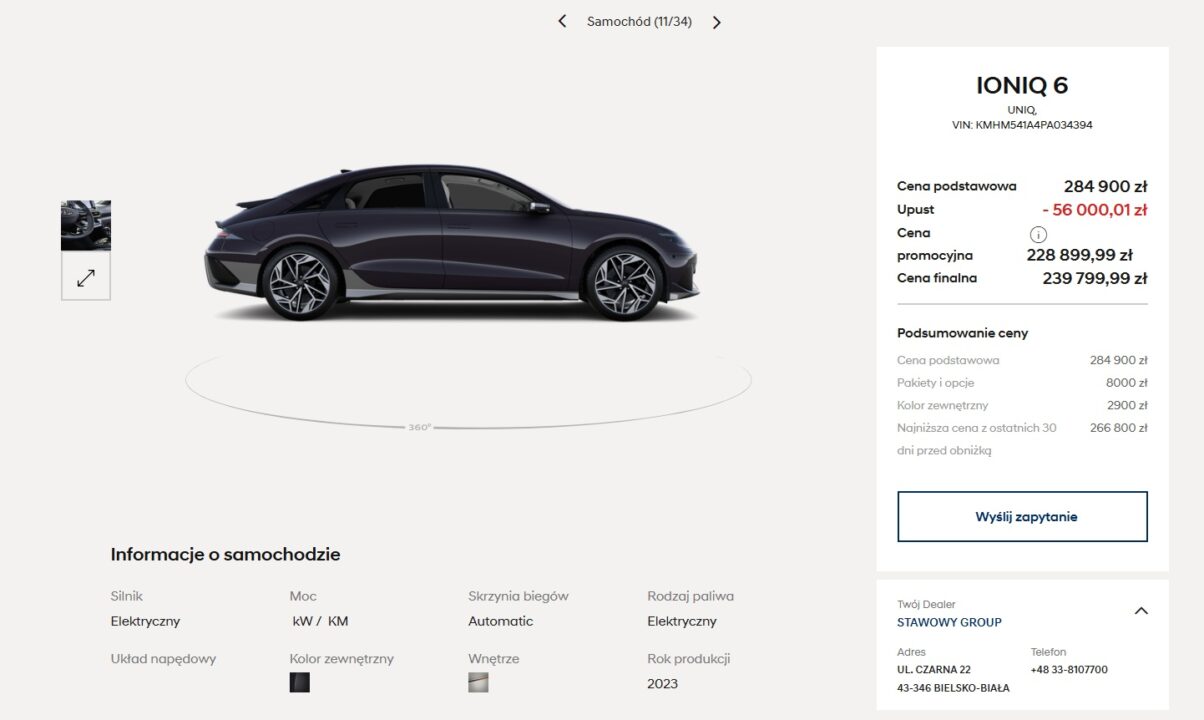
Task: Go to the next car with right chevron
Action: coord(716,22)
